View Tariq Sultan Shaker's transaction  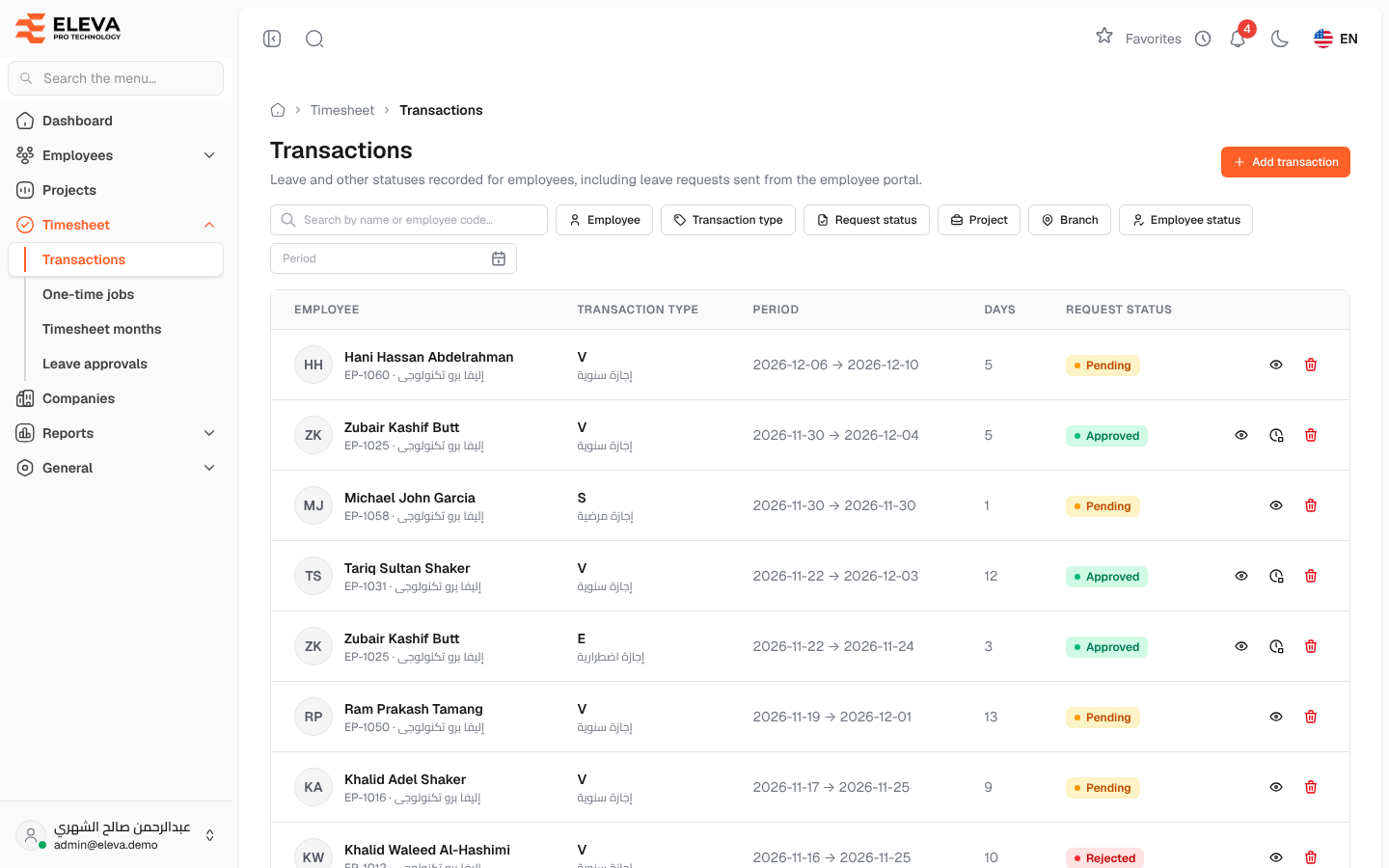point(1241,576)
